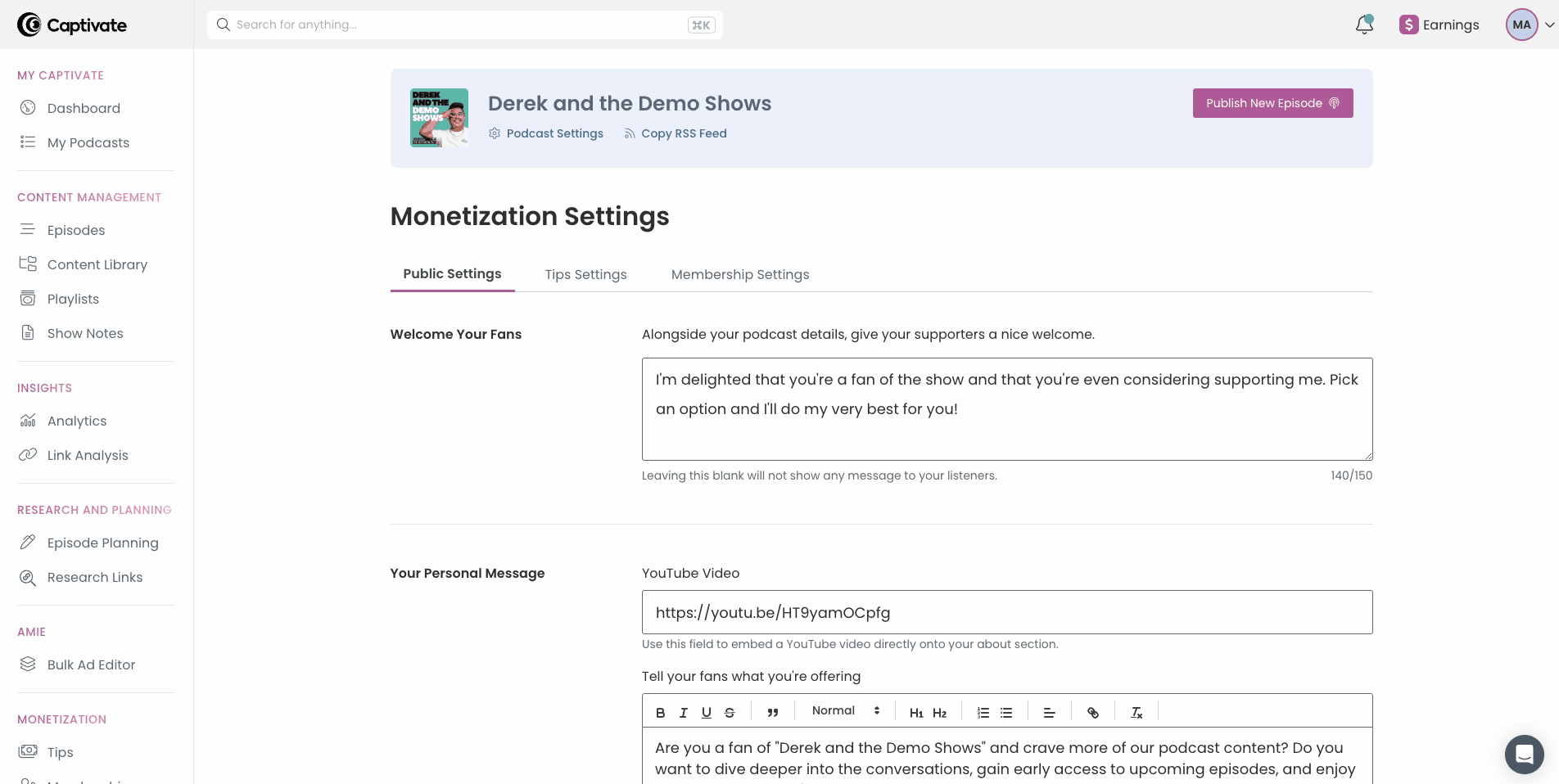Screen dimensions: 1559x784
Task: Click the podcast cover artwork thumbnail
Action: 439,118
